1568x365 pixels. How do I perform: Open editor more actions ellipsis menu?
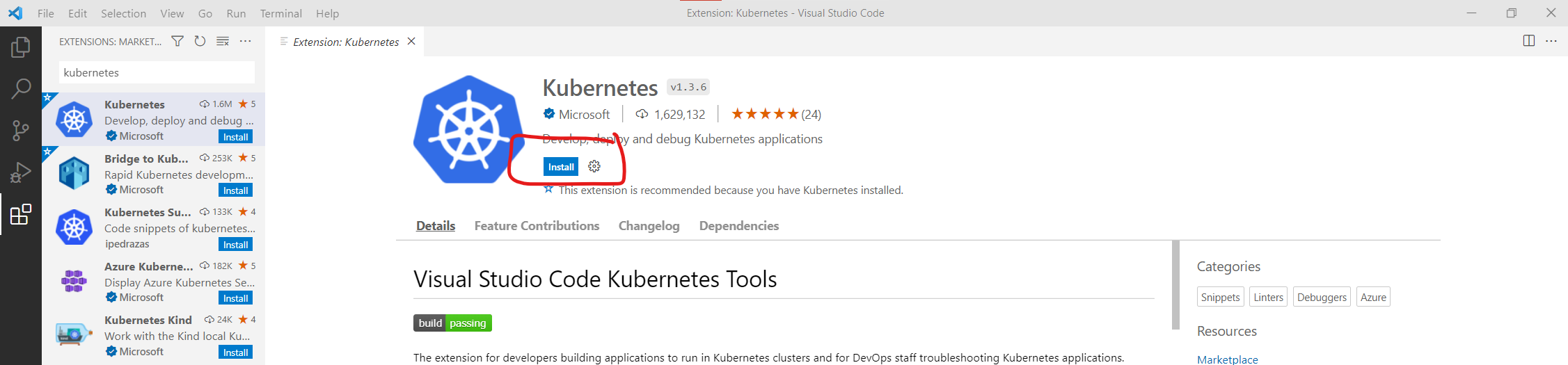(x=1551, y=41)
